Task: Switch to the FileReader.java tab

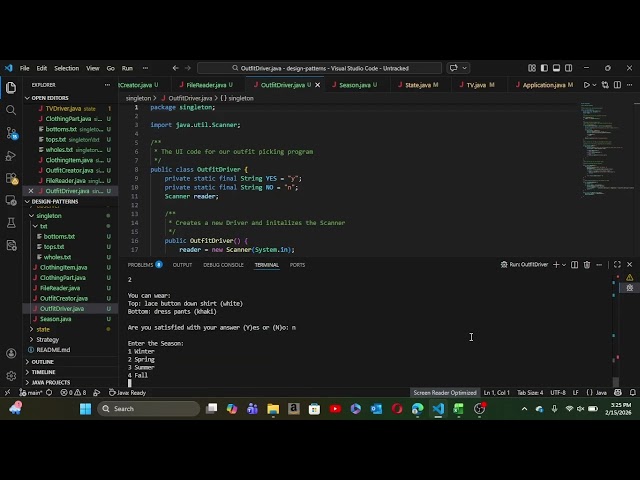Action: [206, 85]
